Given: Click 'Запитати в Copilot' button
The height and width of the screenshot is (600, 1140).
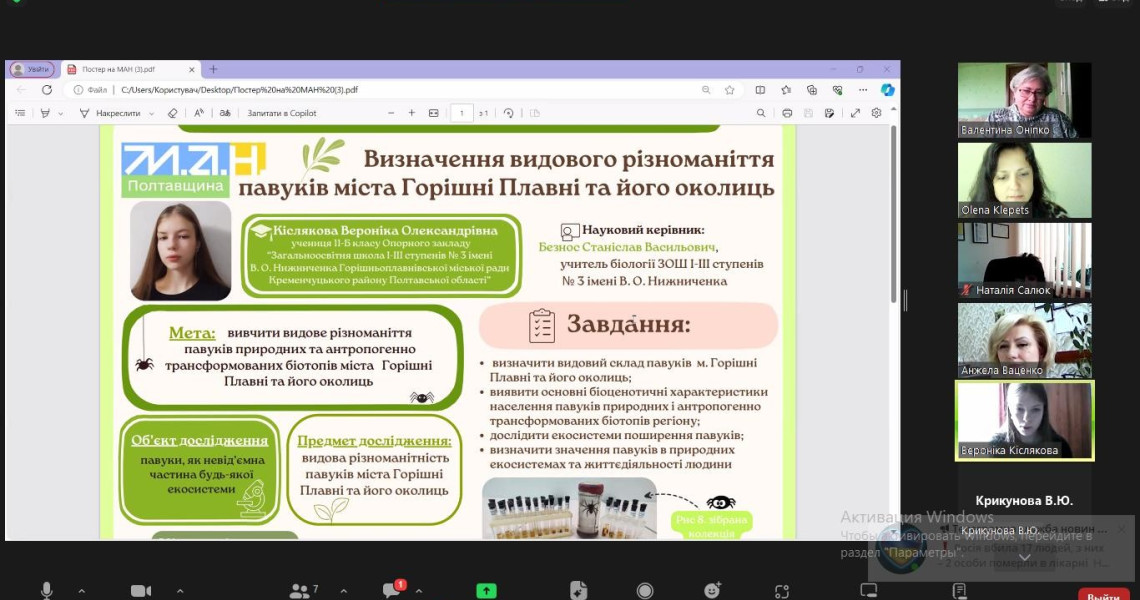Looking at the screenshot, I should point(282,113).
